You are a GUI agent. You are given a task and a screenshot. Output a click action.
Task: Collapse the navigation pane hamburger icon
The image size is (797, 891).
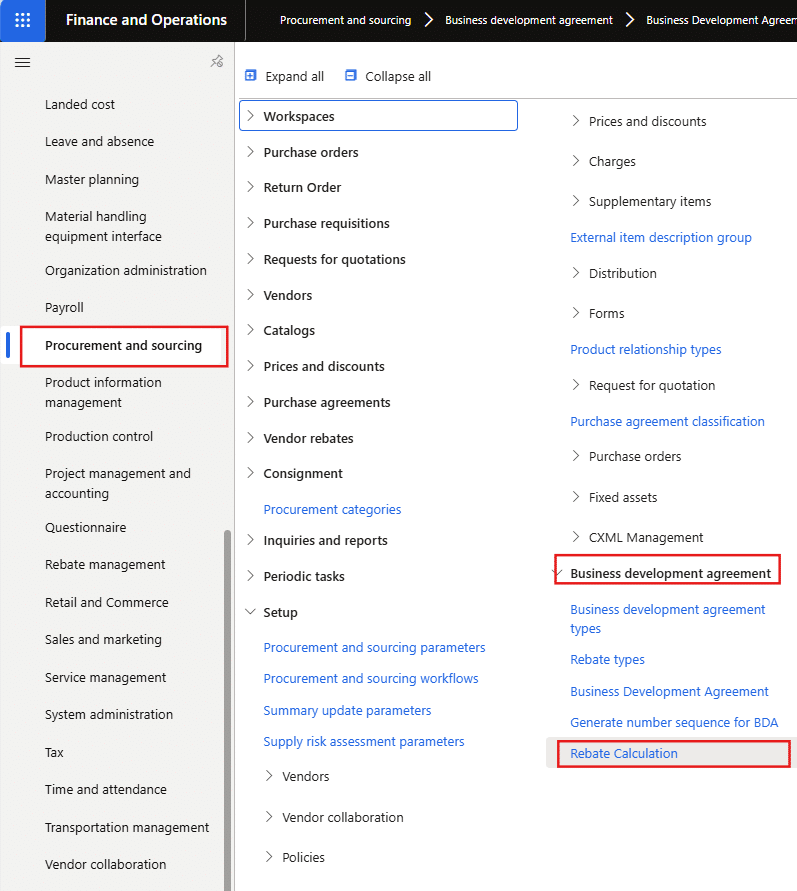coord(22,62)
